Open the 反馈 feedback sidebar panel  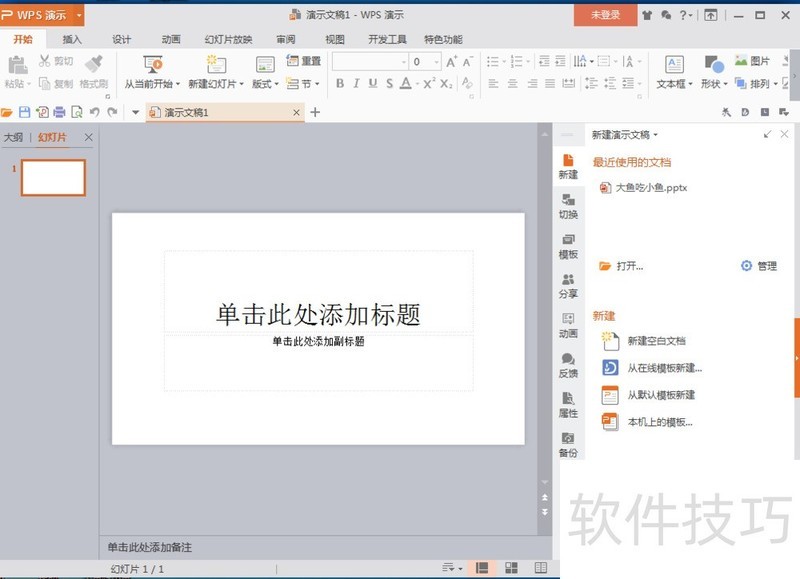[x=568, y=366]
